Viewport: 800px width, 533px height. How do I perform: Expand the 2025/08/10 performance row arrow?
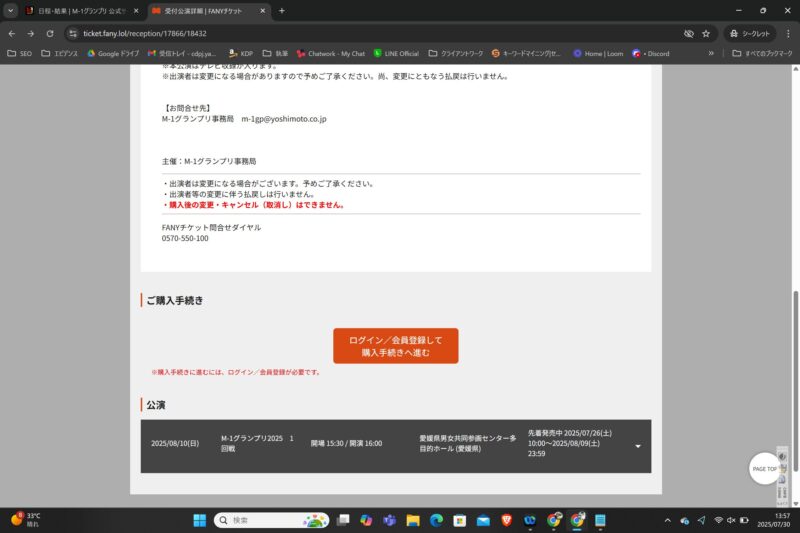click(638, 446)
